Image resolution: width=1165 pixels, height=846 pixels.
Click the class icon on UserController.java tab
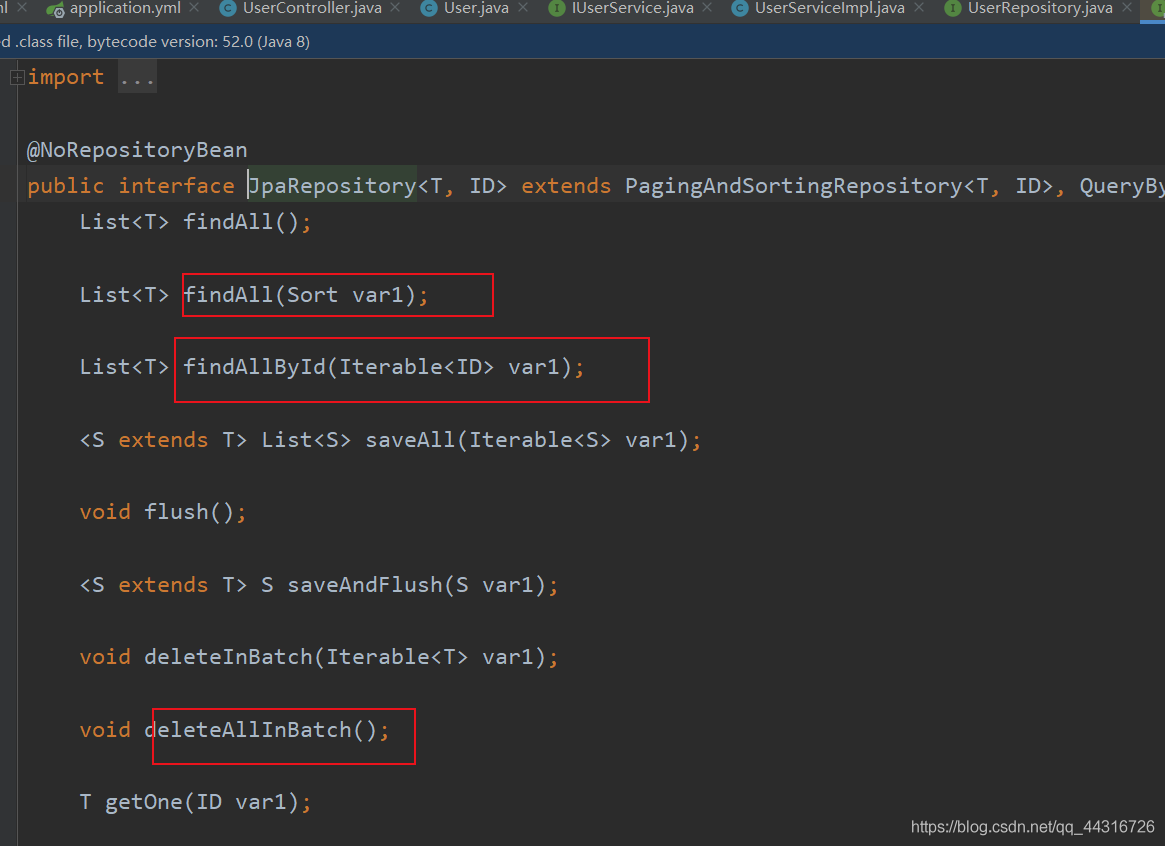228,9
